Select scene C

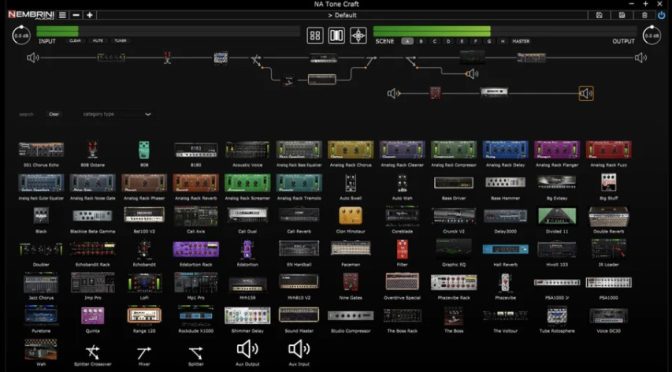(435, 41)
